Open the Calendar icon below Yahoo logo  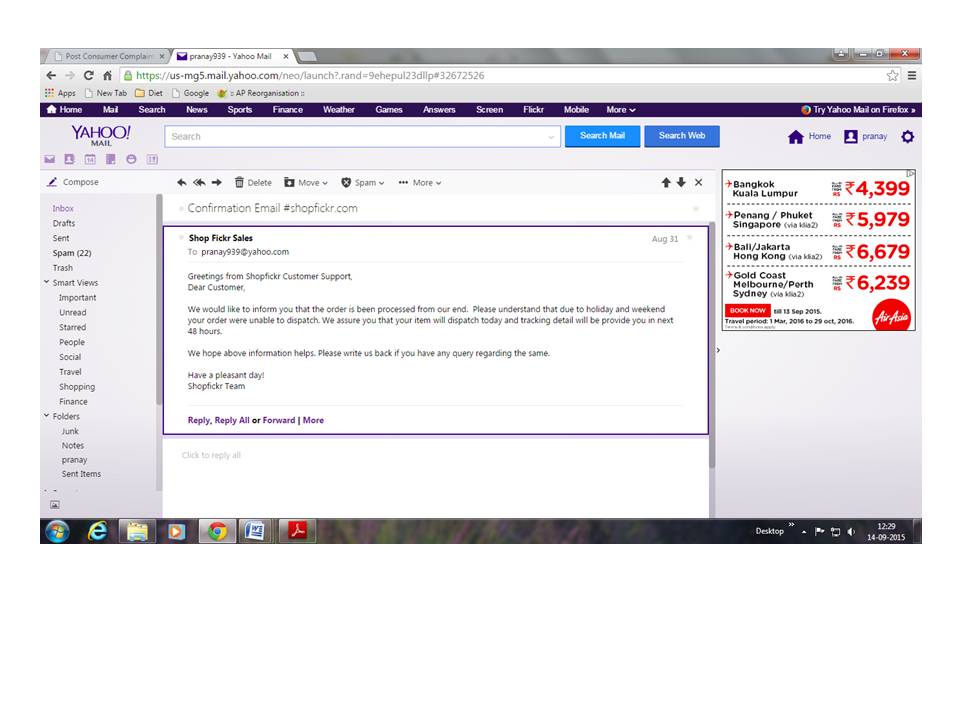pos(89,159)
